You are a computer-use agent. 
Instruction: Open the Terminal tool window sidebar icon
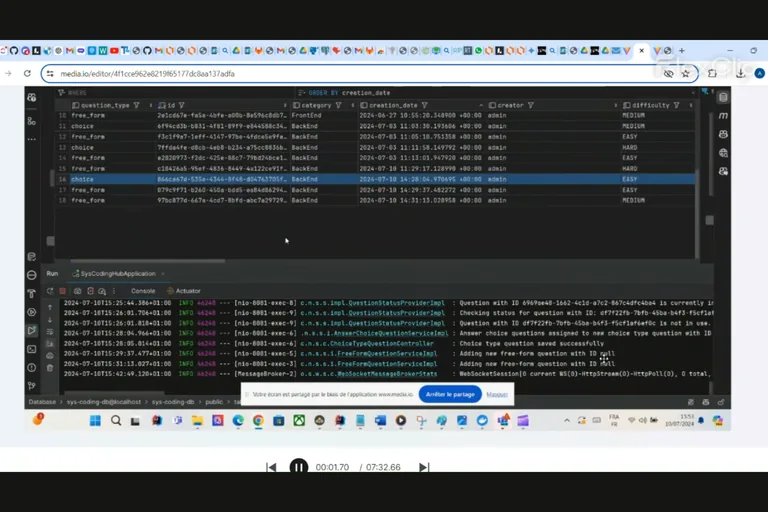coord(32,349)
